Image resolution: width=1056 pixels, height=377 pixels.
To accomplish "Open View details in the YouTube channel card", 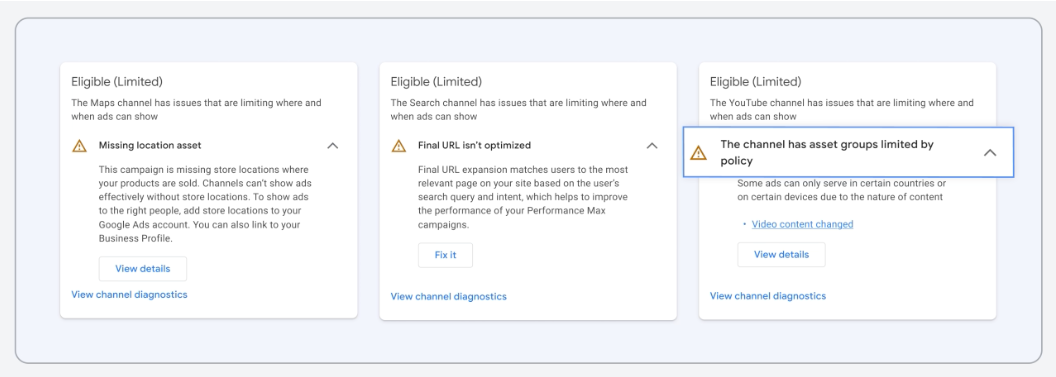I will point(781,254).
